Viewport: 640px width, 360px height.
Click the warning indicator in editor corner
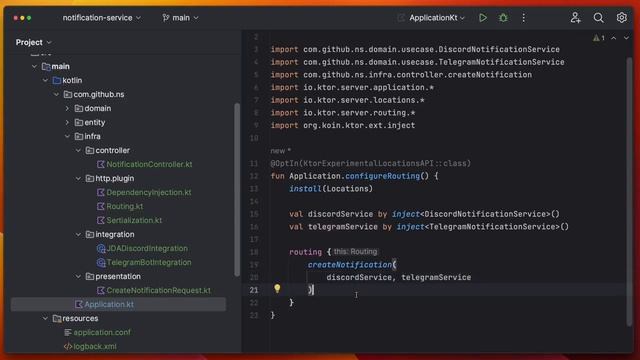[x=599, y=38]
